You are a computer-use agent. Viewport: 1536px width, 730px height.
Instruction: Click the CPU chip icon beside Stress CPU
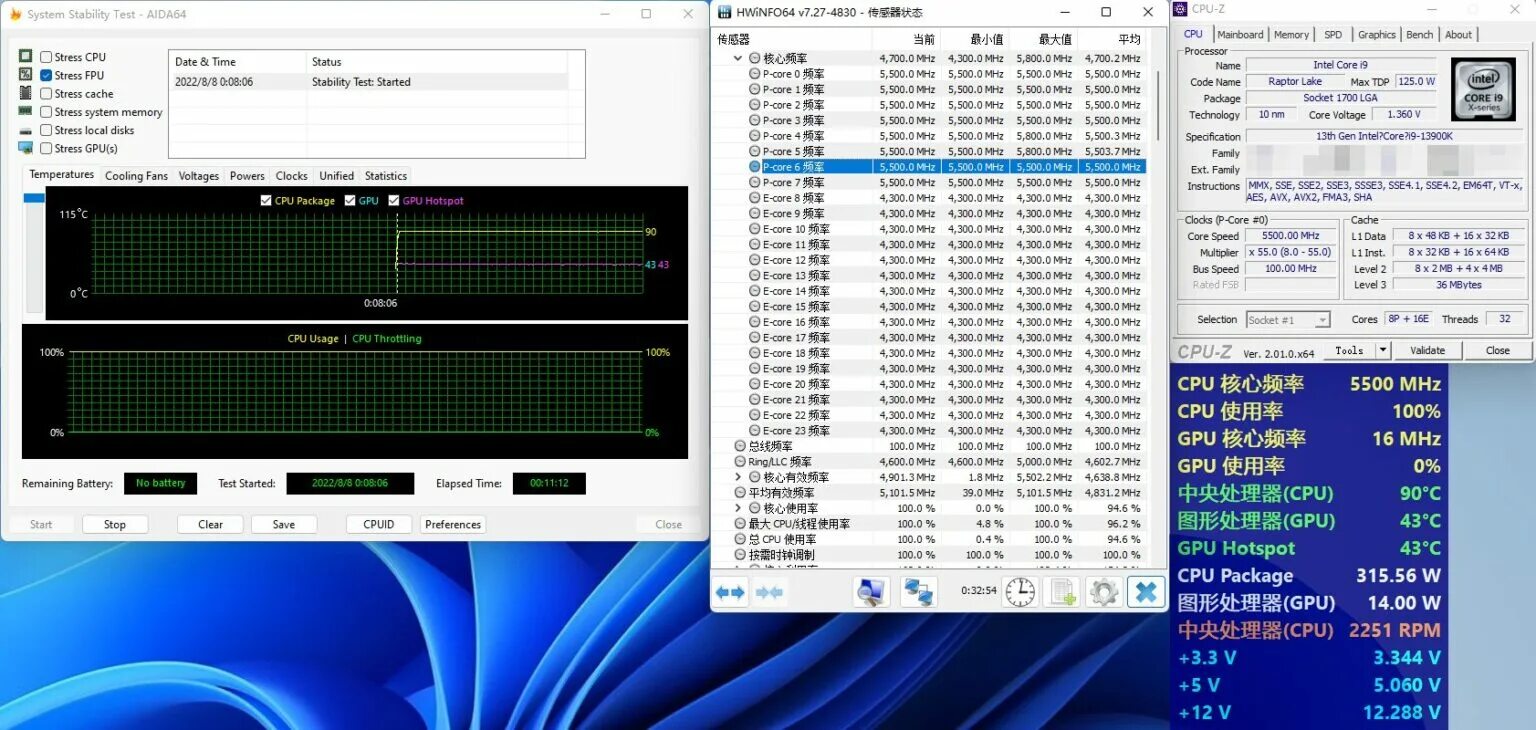(26, 57)
